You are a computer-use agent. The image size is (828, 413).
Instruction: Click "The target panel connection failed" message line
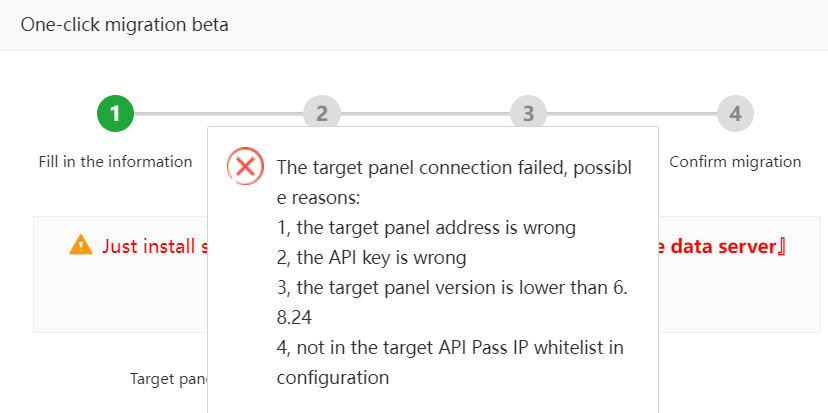pos(454,167)
